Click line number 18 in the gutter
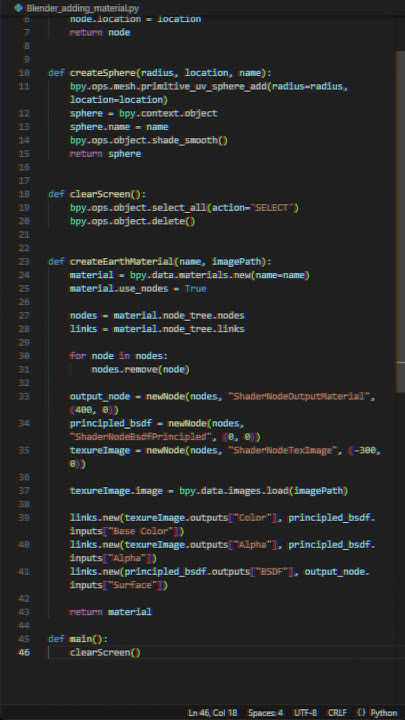 point(24,194)
